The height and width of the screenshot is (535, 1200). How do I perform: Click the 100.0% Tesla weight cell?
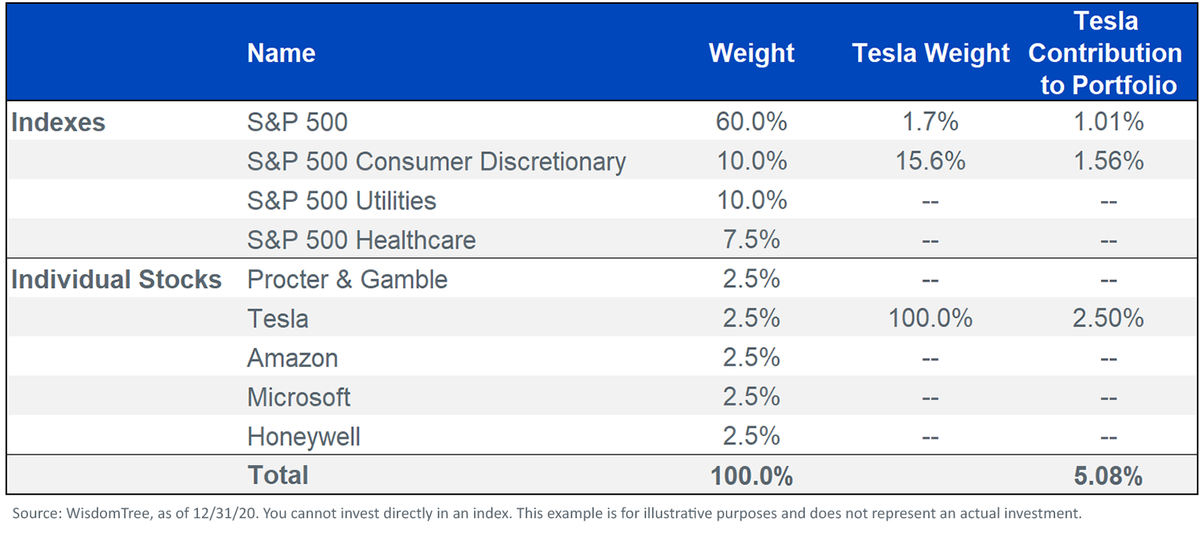931,318
